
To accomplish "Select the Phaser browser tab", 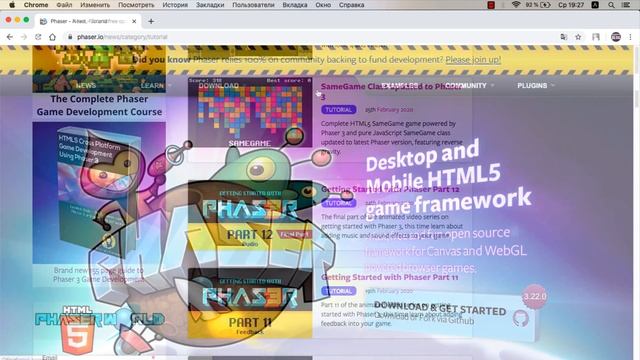I will tap(88, 21).
